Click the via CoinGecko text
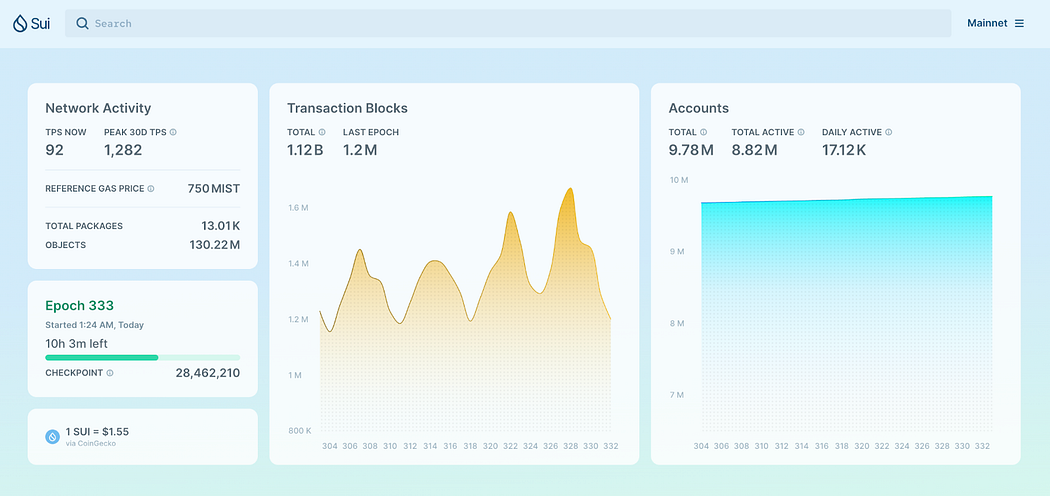The image size is (1050, 496). point(90,443)
